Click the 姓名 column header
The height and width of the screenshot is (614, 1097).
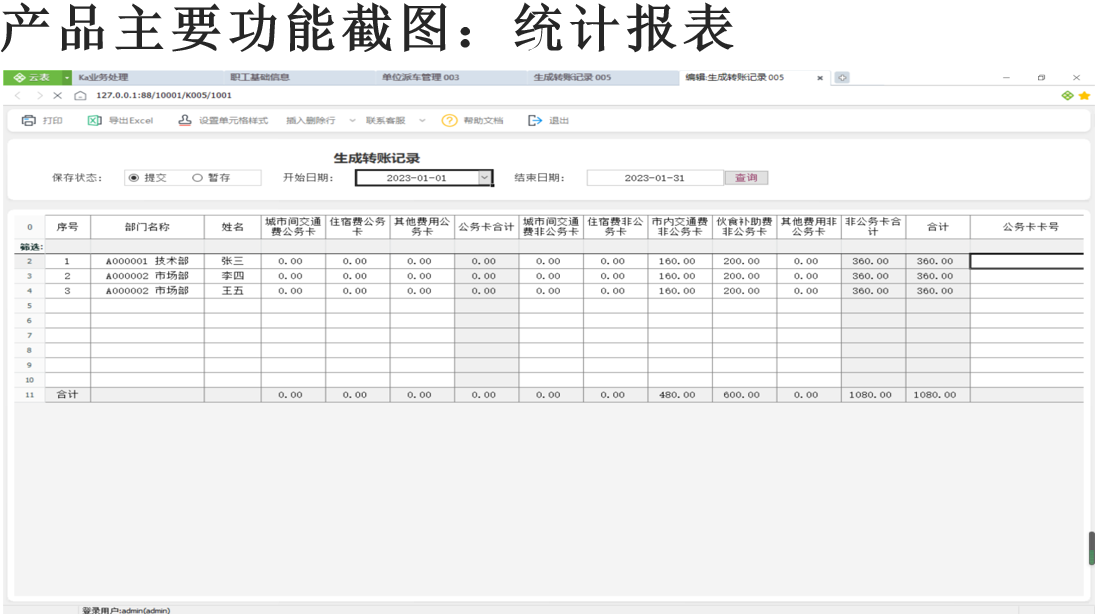[x=232, y=227]
